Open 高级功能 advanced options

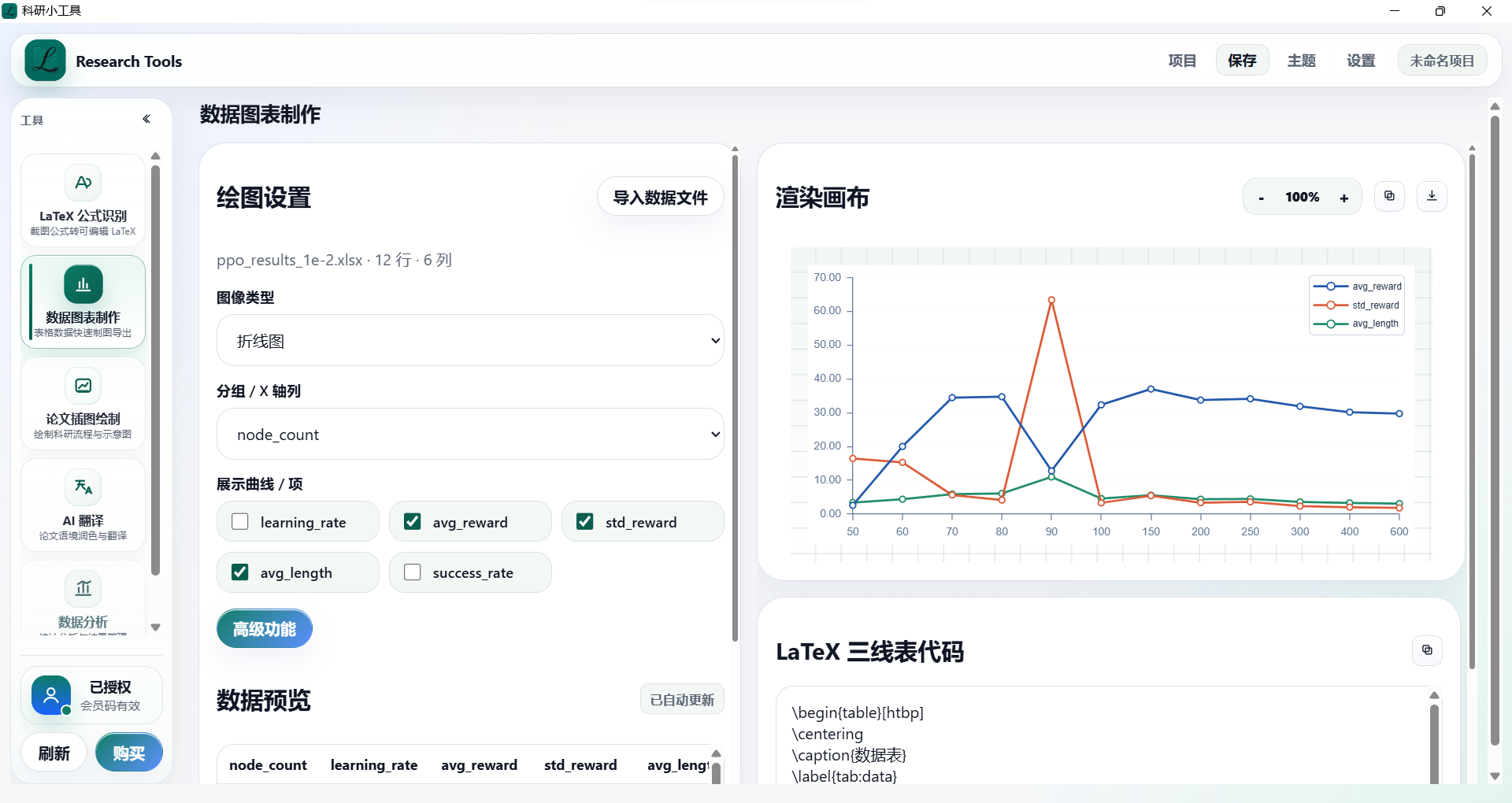(x=265, y=629)
